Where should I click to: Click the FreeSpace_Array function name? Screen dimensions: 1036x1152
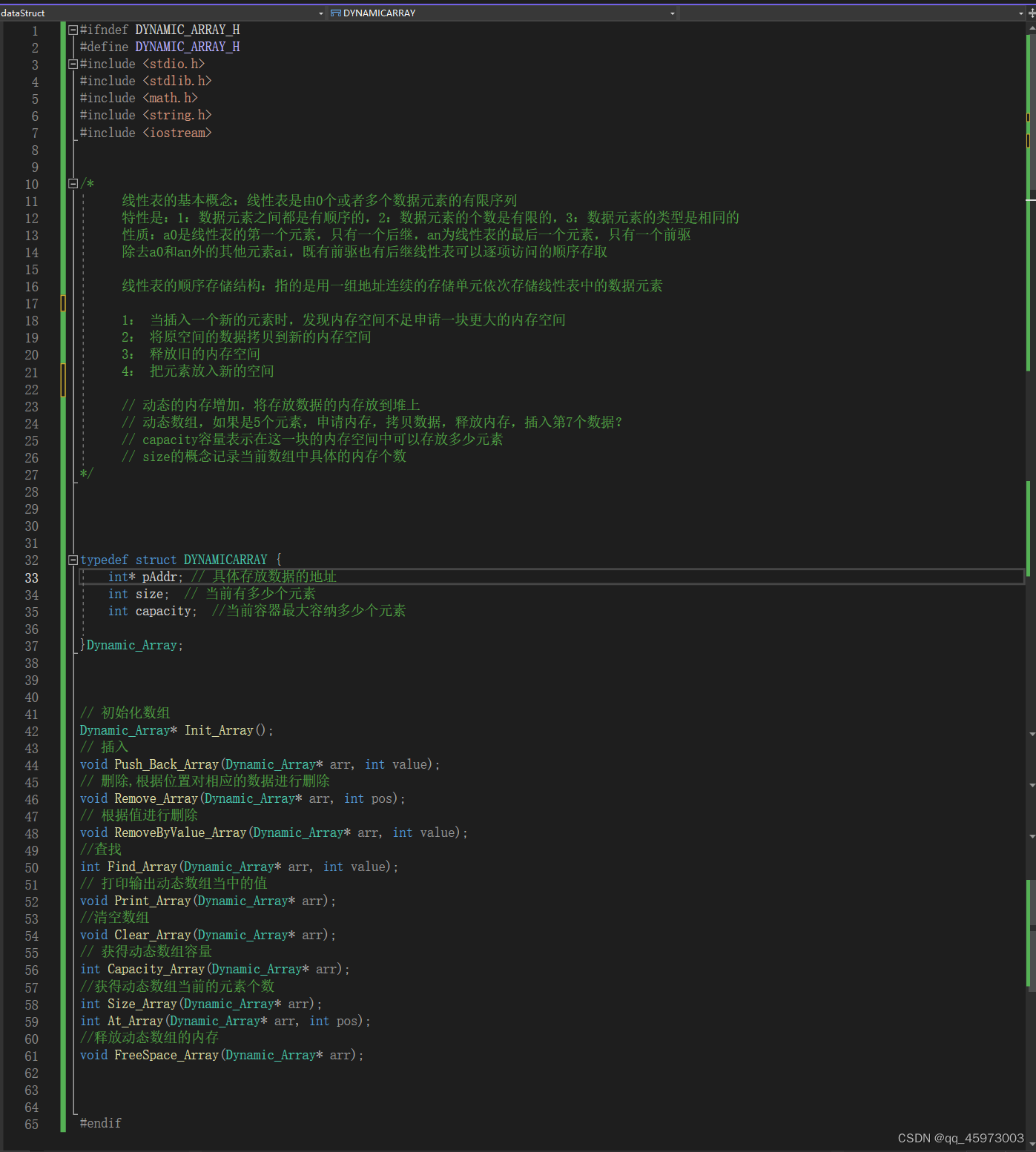[x=167, y=1055]
